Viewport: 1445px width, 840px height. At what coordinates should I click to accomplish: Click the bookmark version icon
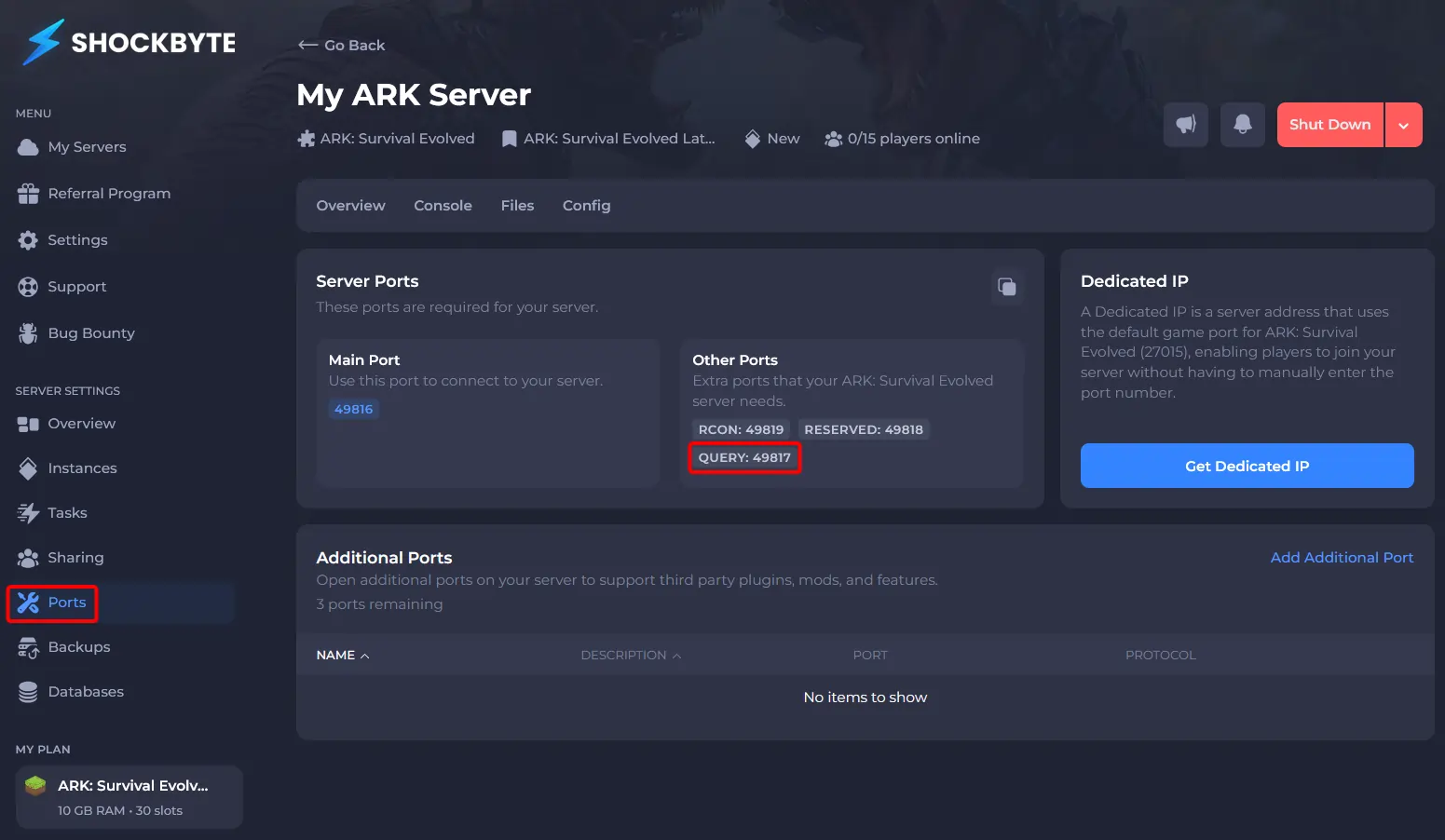pyautogui.click(x=509, y=139)
